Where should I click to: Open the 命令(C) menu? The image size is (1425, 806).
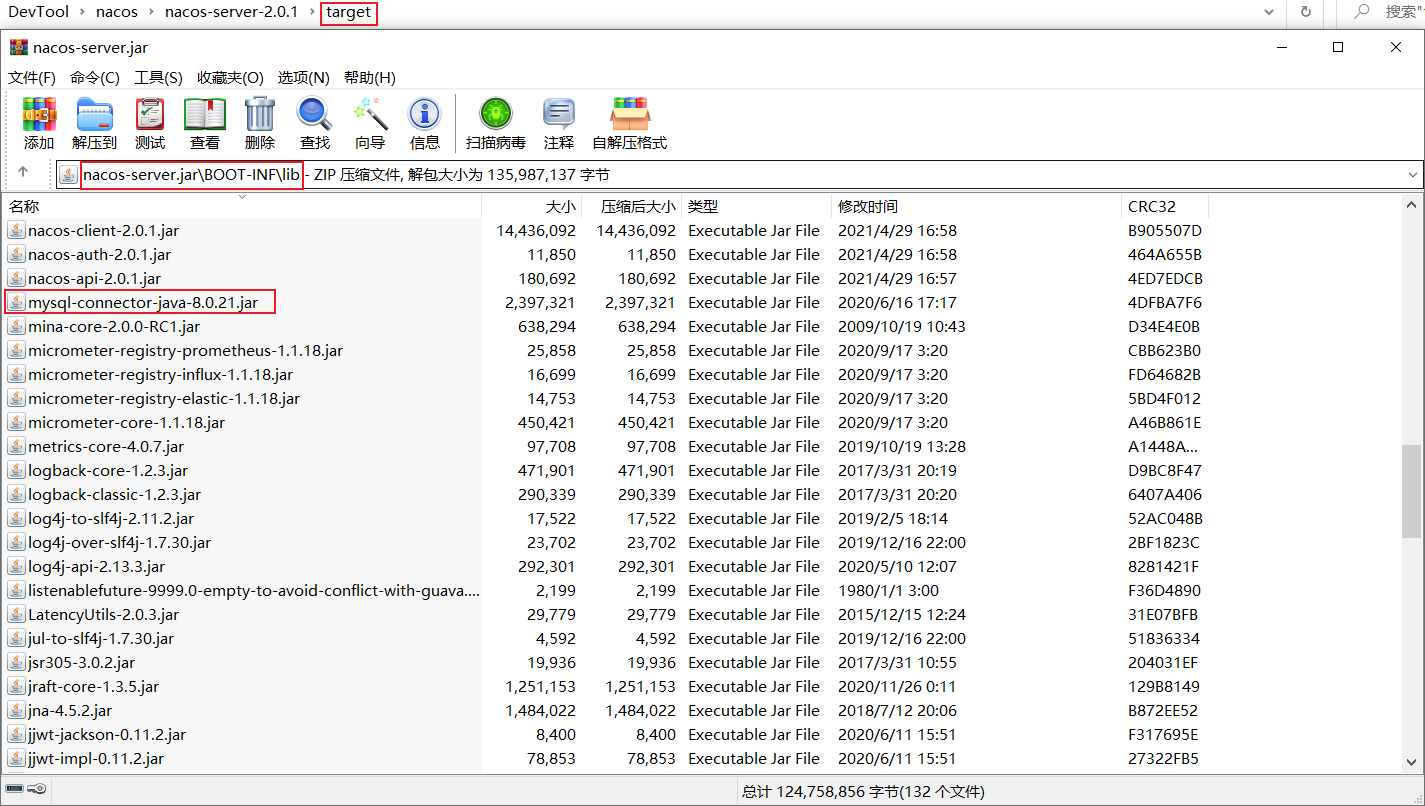click(x=95, y=77)
